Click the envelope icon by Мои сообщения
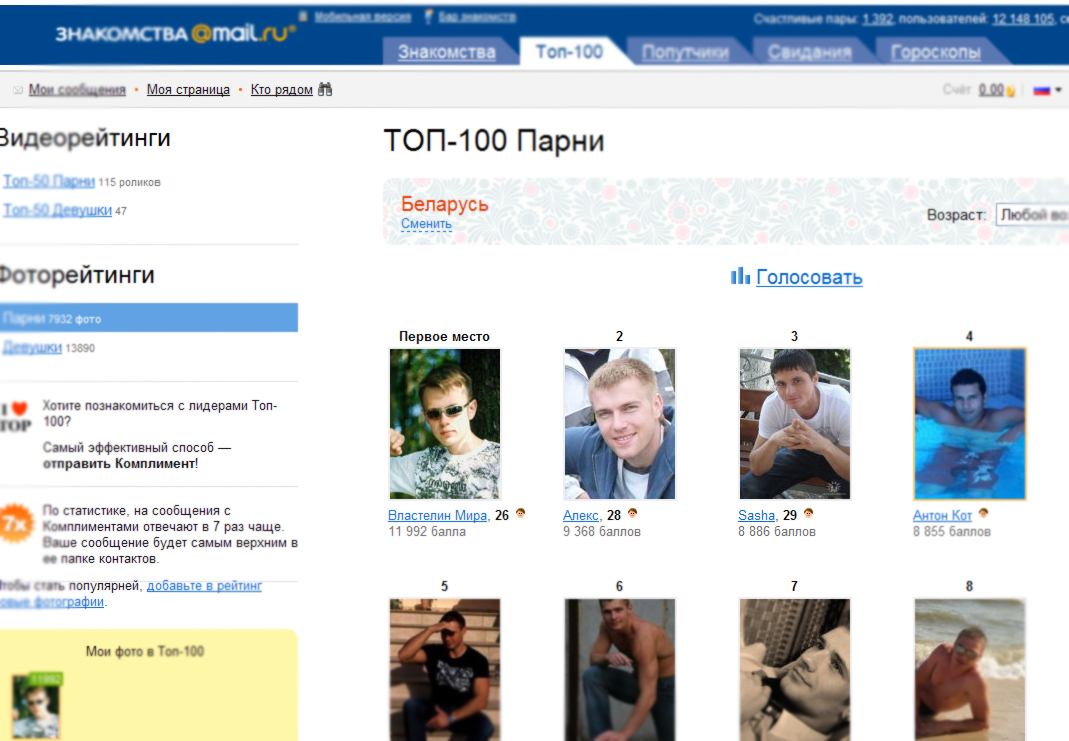This screenshot has width=1069, height=741. pyautogui.click(x=18, y=90)
